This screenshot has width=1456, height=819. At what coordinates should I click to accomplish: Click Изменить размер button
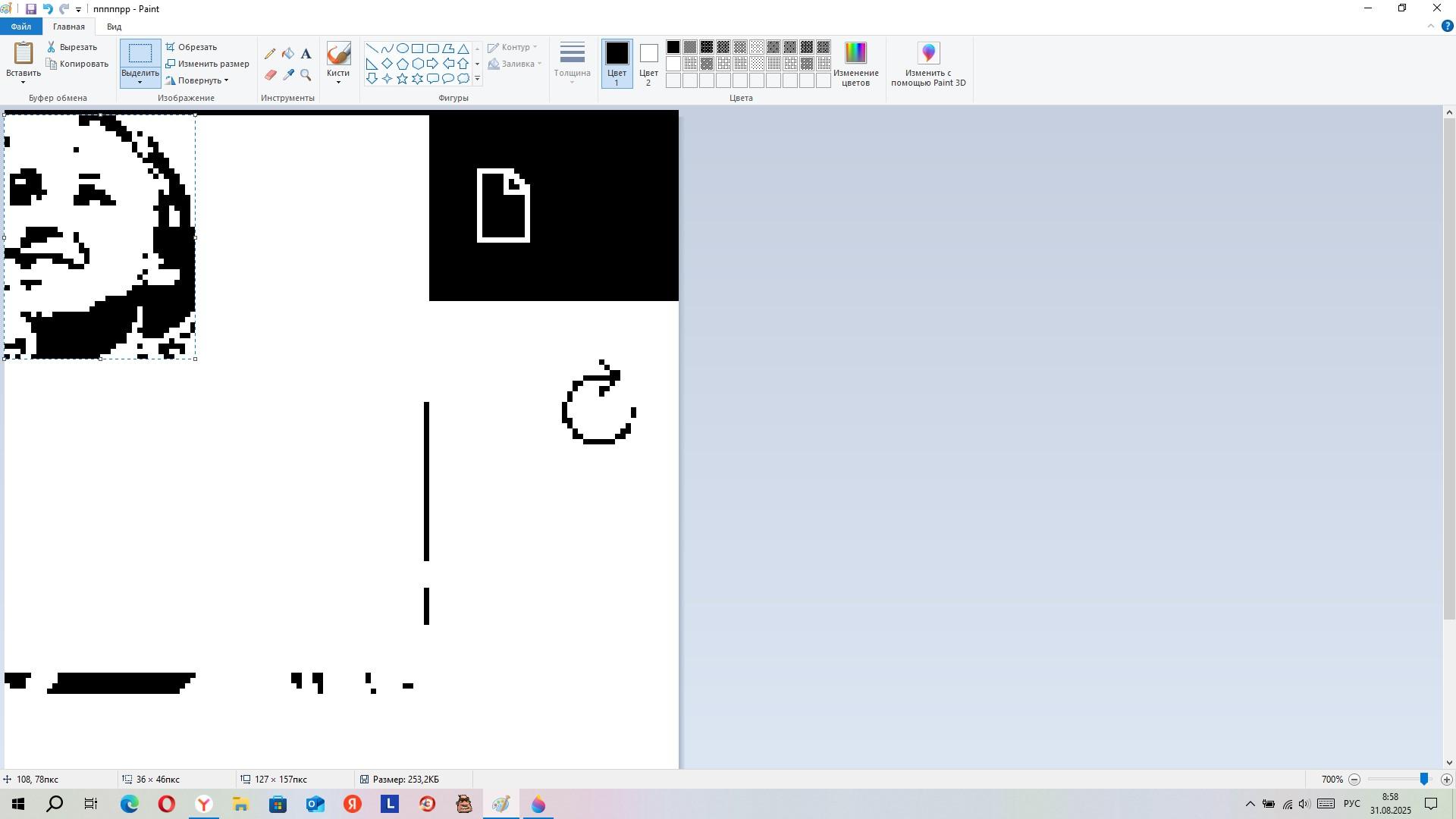(x=207, y=64)
